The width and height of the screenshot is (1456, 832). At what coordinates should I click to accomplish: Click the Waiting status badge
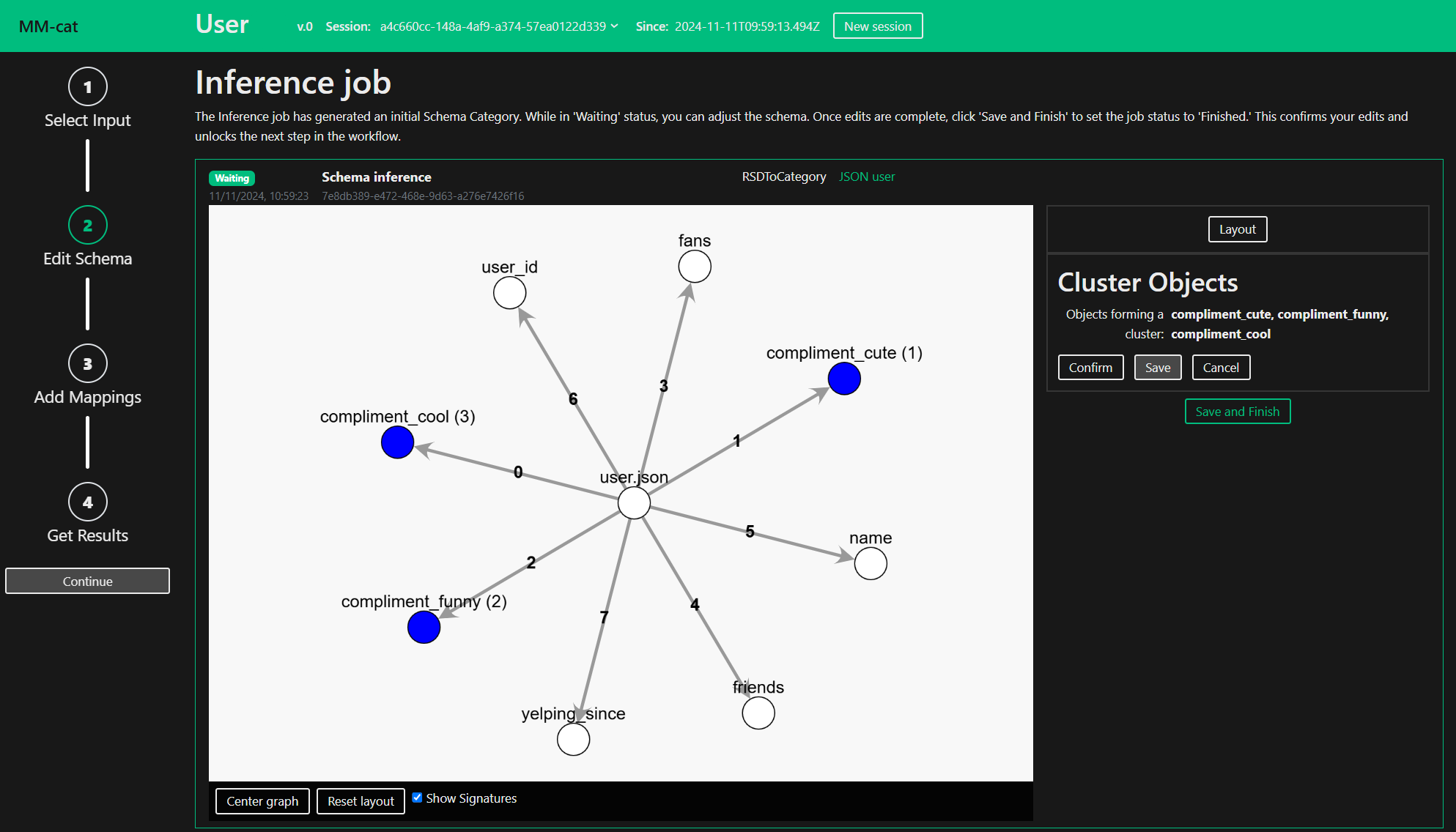[x=232, y=178]
